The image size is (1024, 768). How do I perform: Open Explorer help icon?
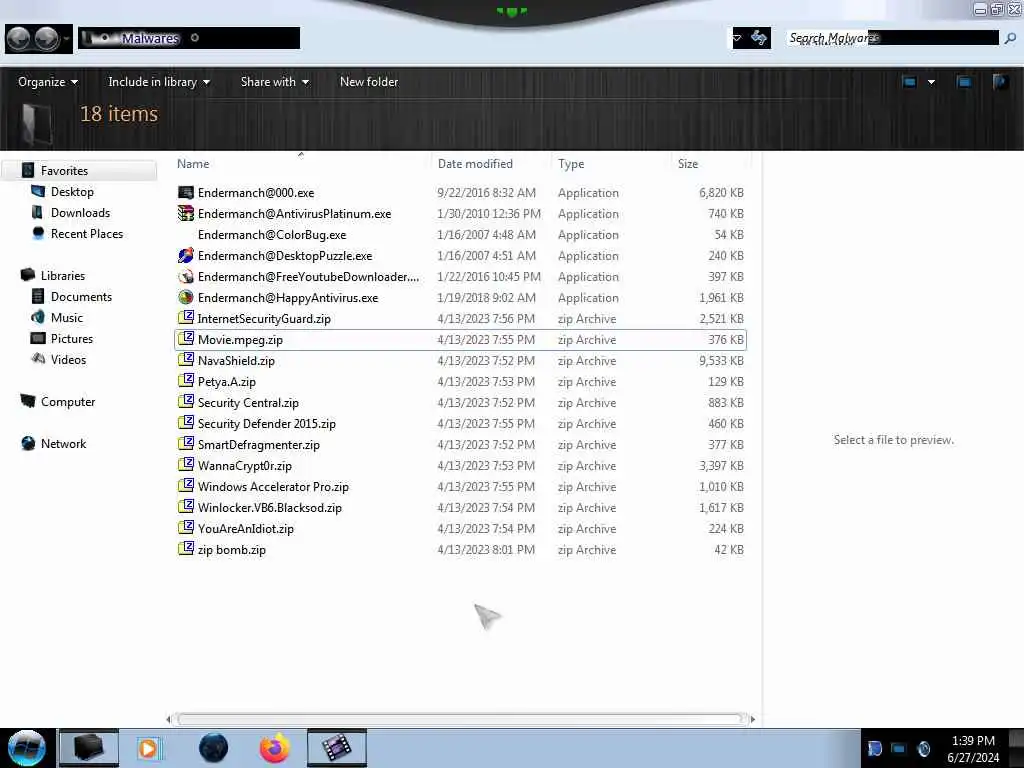click(x=1000, y=82)
